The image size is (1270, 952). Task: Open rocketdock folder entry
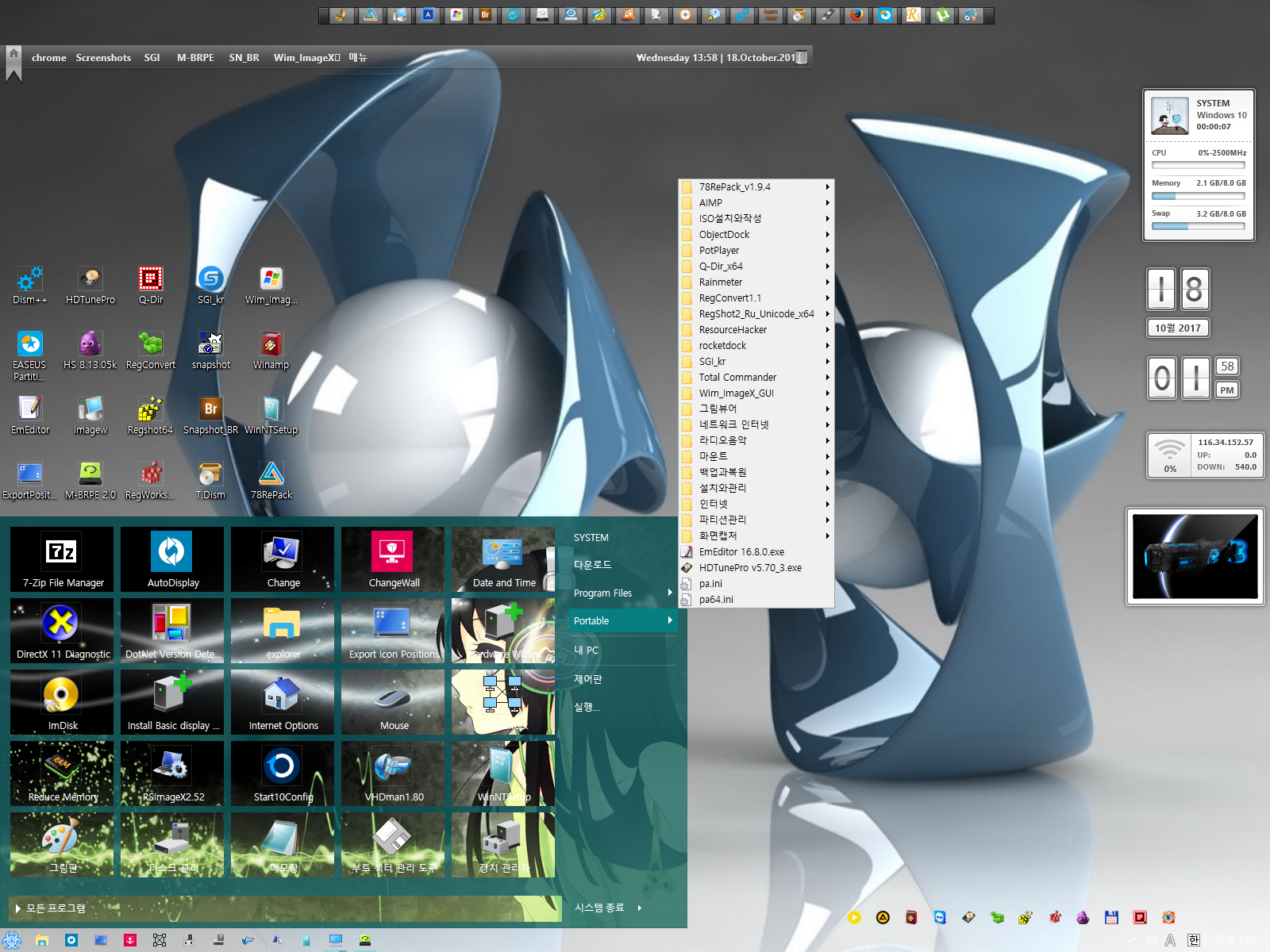pos(756,346)
